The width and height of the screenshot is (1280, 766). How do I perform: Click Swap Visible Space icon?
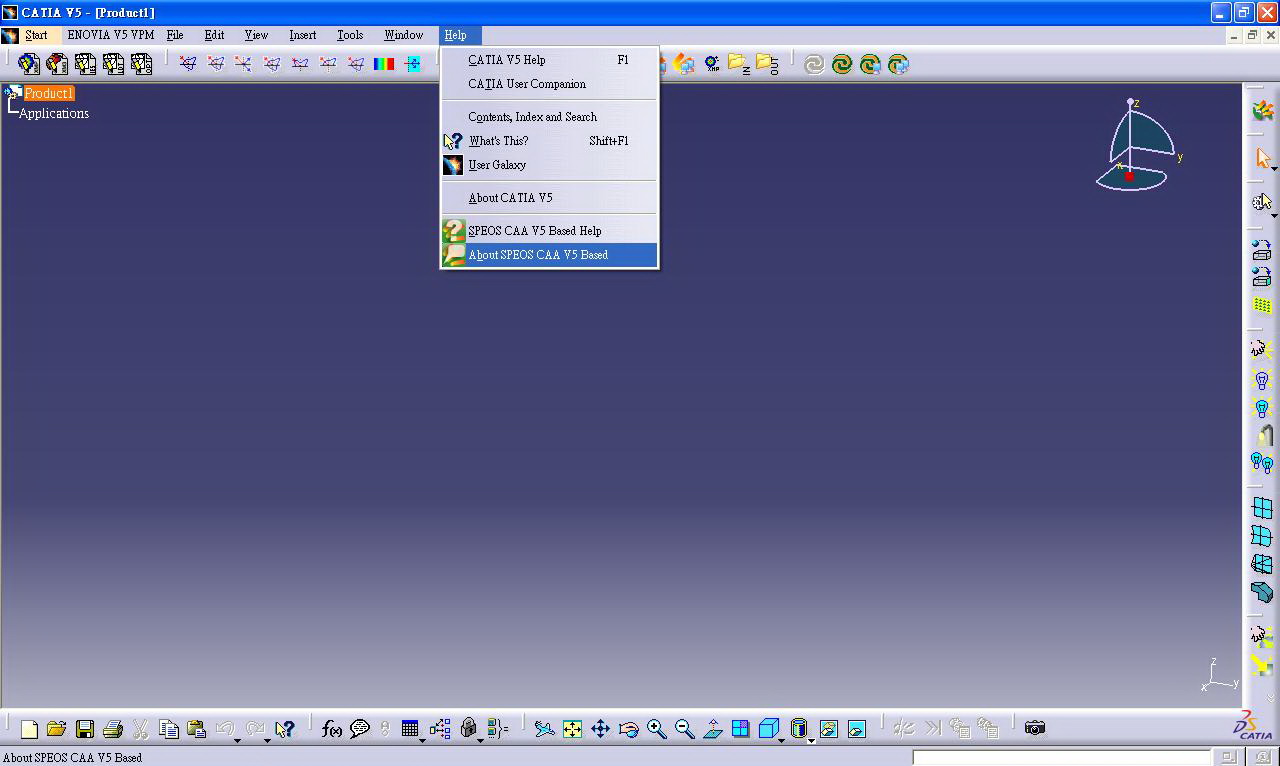857,729
